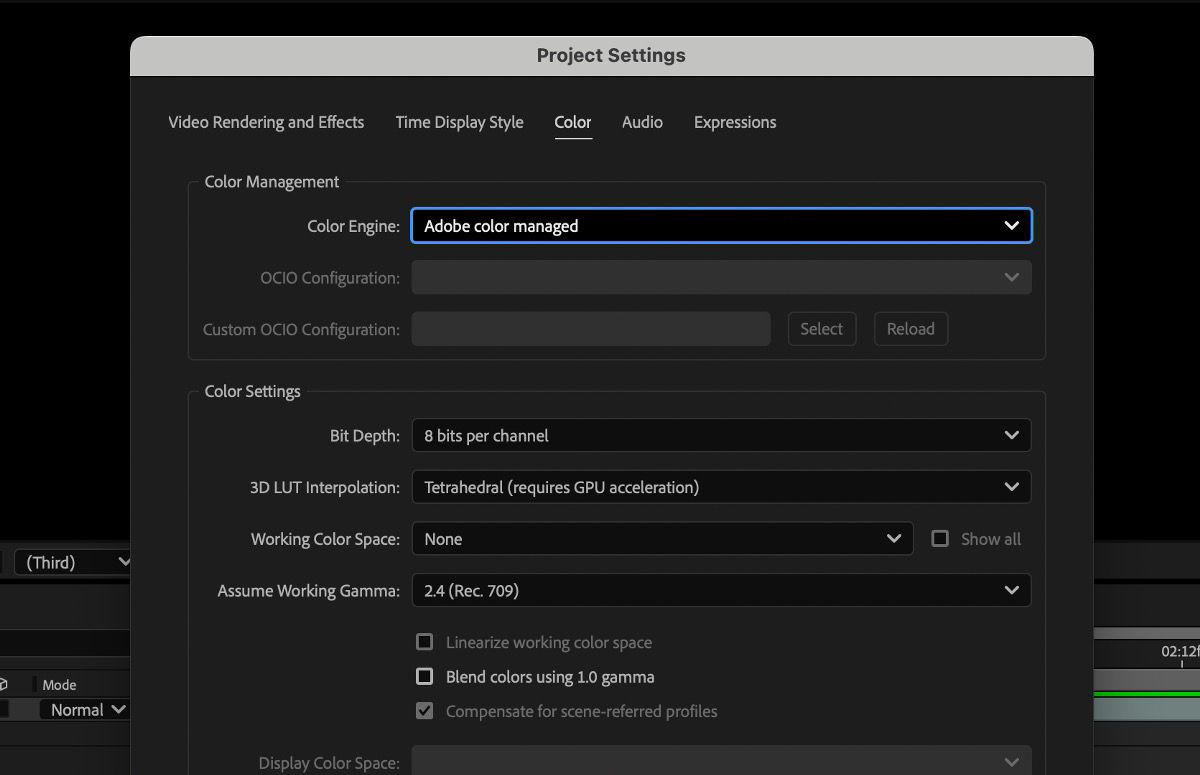Open the Color Engine dropdown
The image size is (1200, 775).
pyautogui.click(x=721, y=225)
